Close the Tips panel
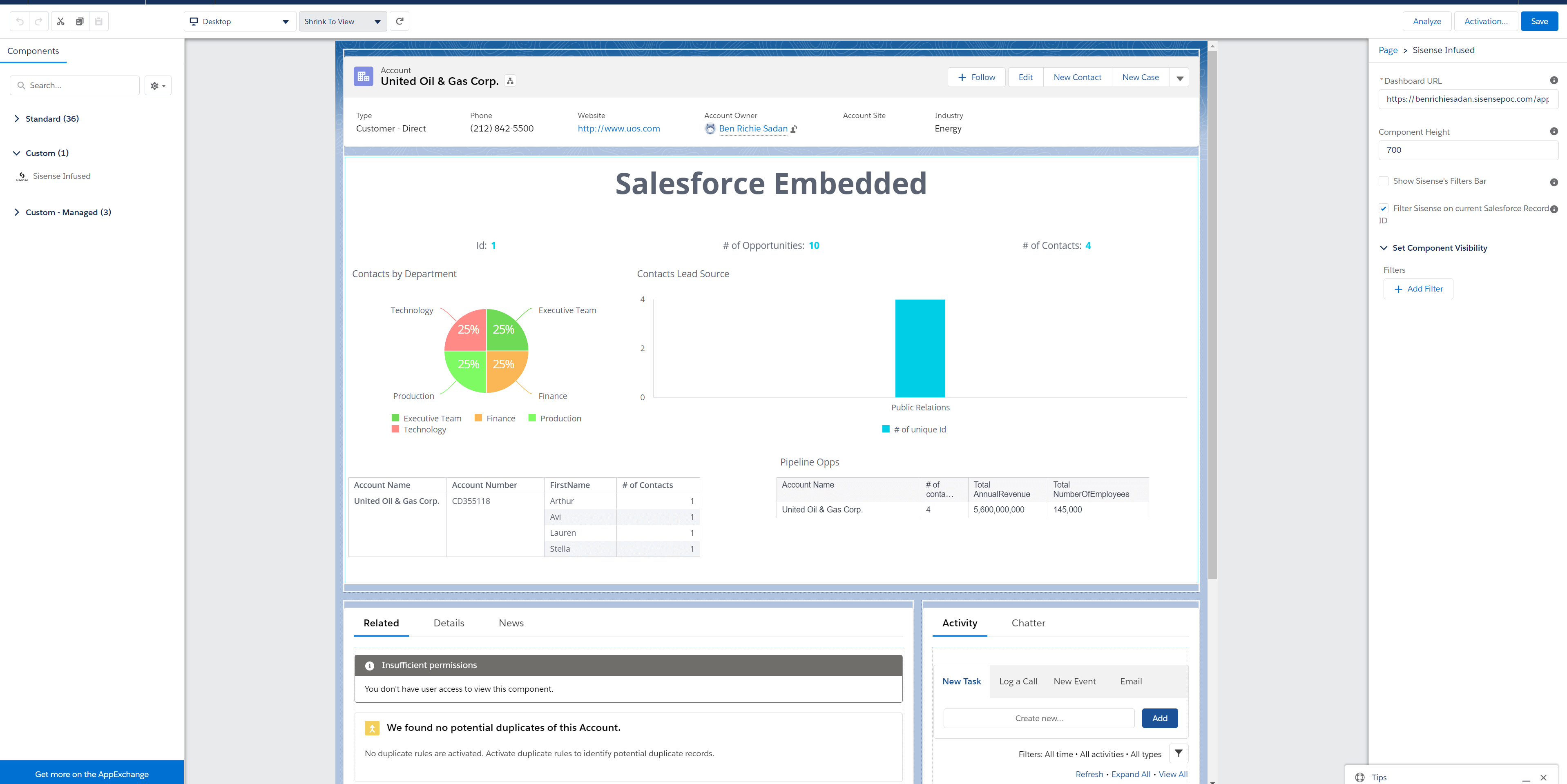The height and width of the screenshot is (784, 1567). point(1543,777)
